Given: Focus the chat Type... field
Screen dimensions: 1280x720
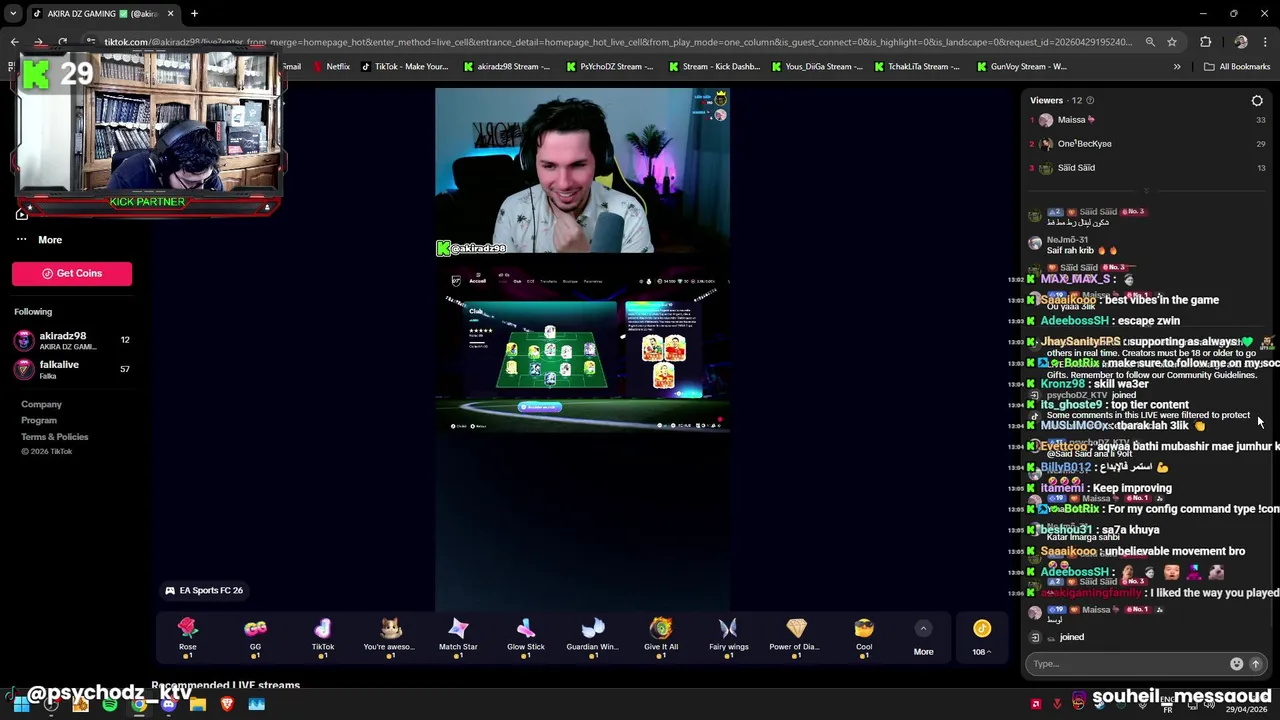Looking at the screenshot, I should pos(1128,664).
